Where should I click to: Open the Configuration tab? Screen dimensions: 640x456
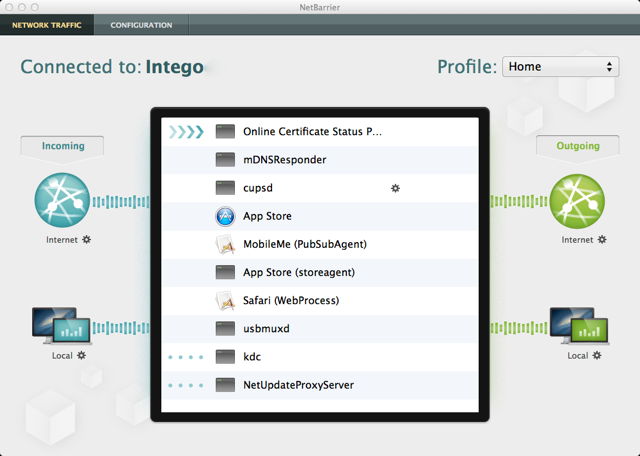[141, 25]
